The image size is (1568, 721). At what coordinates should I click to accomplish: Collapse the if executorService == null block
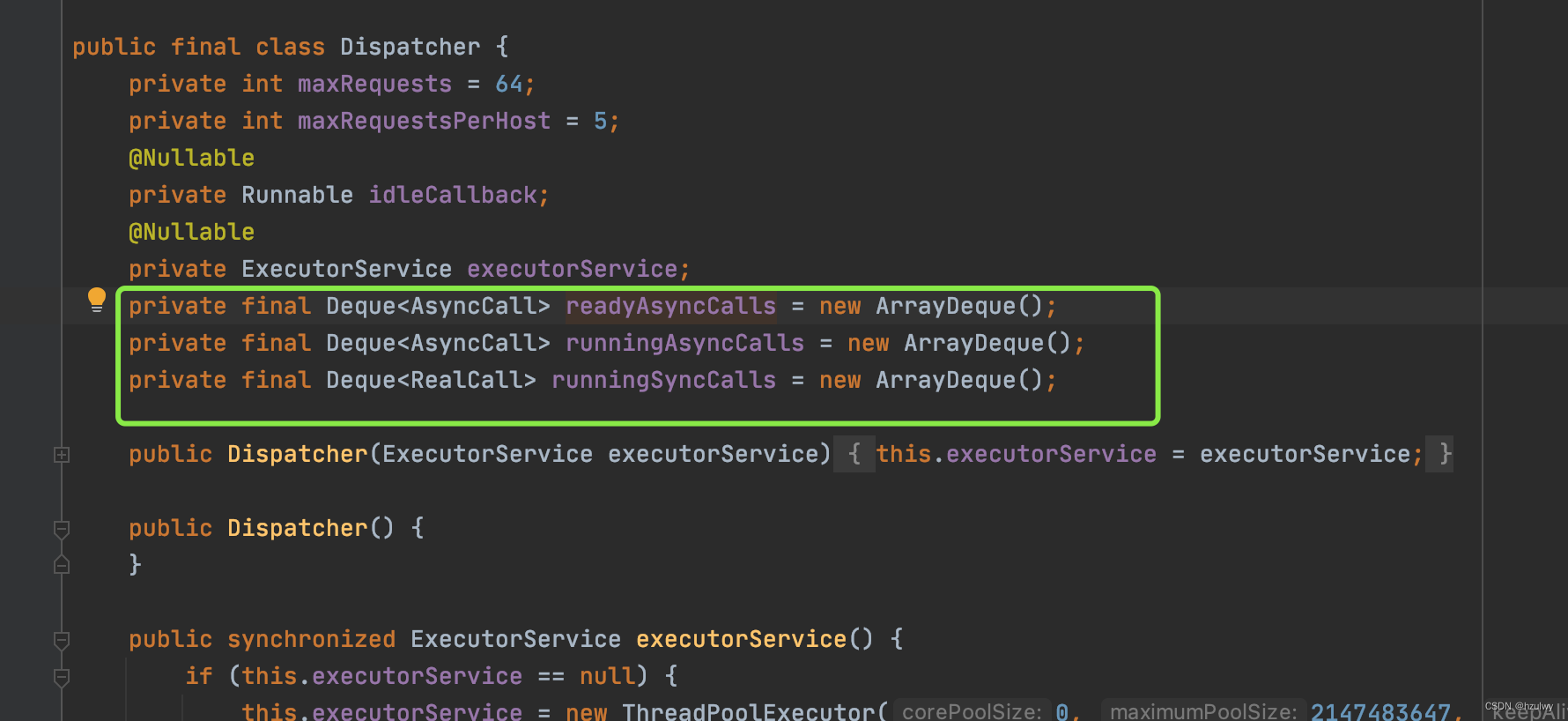pyautogui.click(x=62, y=677)
